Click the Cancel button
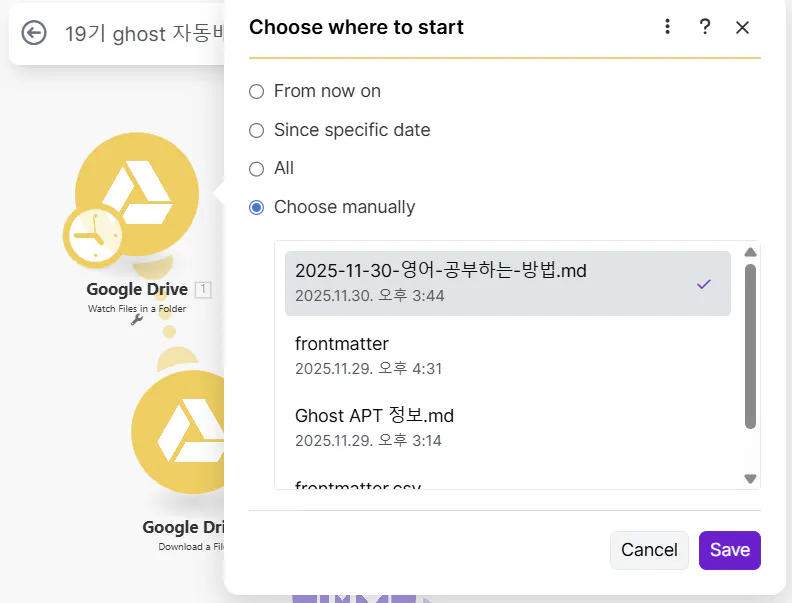 pyautogui.click(x=649, y=550)
